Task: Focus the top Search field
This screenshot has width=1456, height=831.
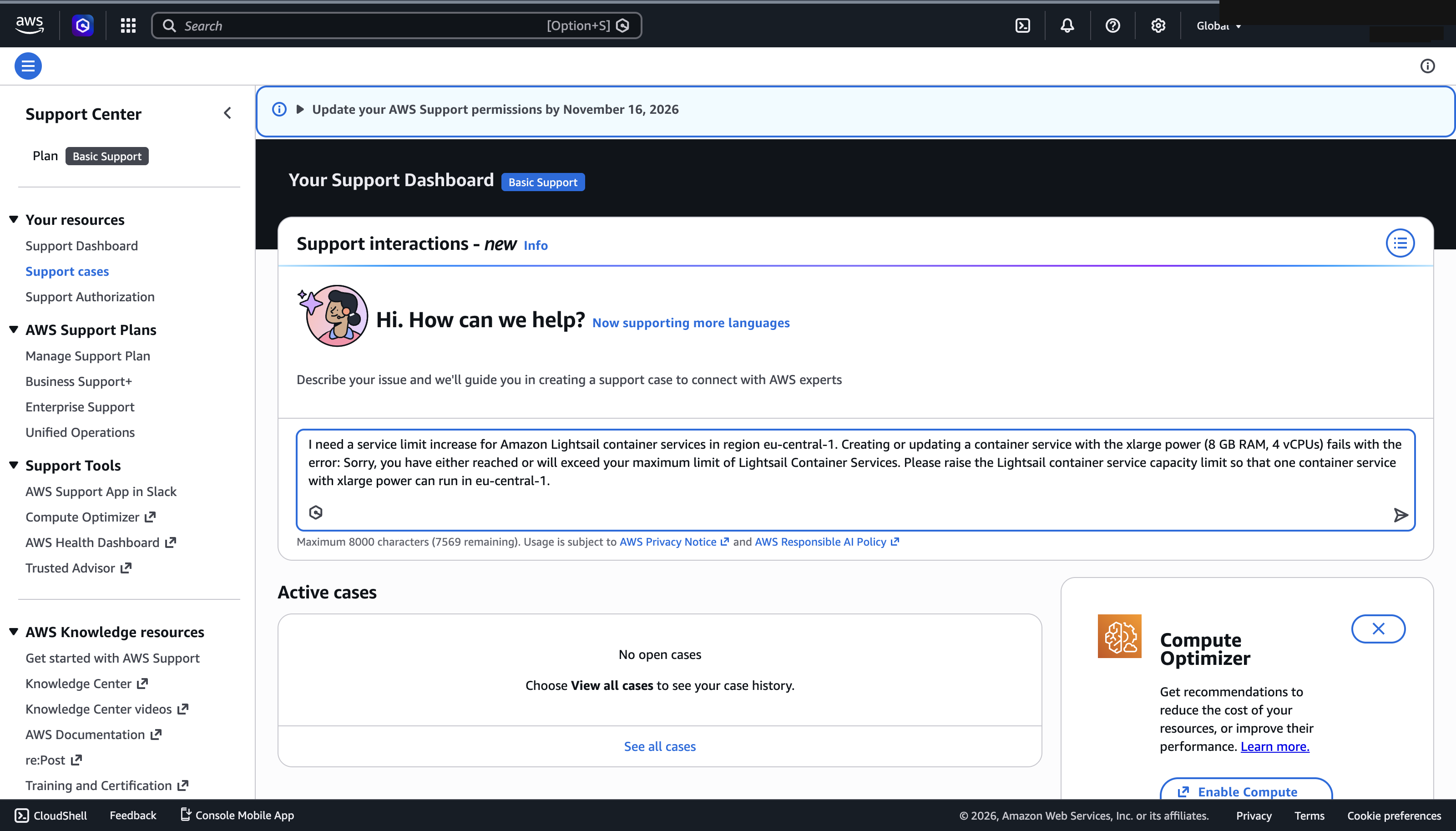Action: coord(396,25)
